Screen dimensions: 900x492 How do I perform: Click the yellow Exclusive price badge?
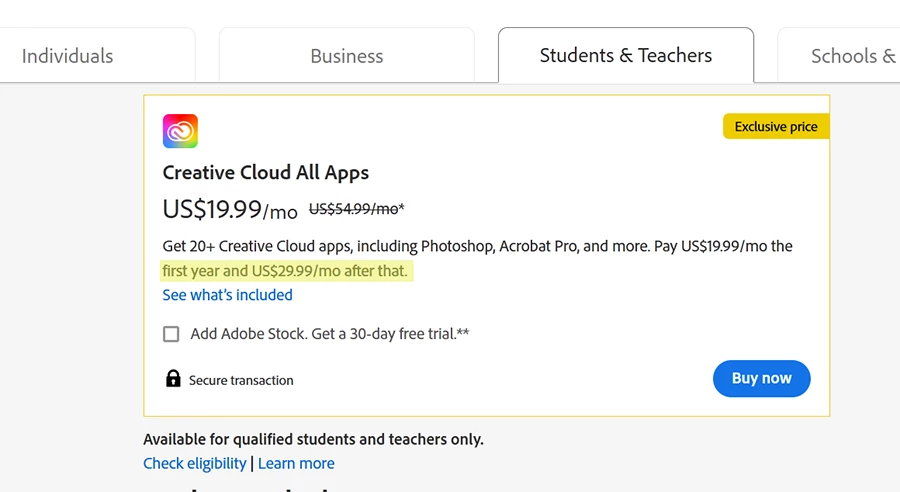(776, 127)
